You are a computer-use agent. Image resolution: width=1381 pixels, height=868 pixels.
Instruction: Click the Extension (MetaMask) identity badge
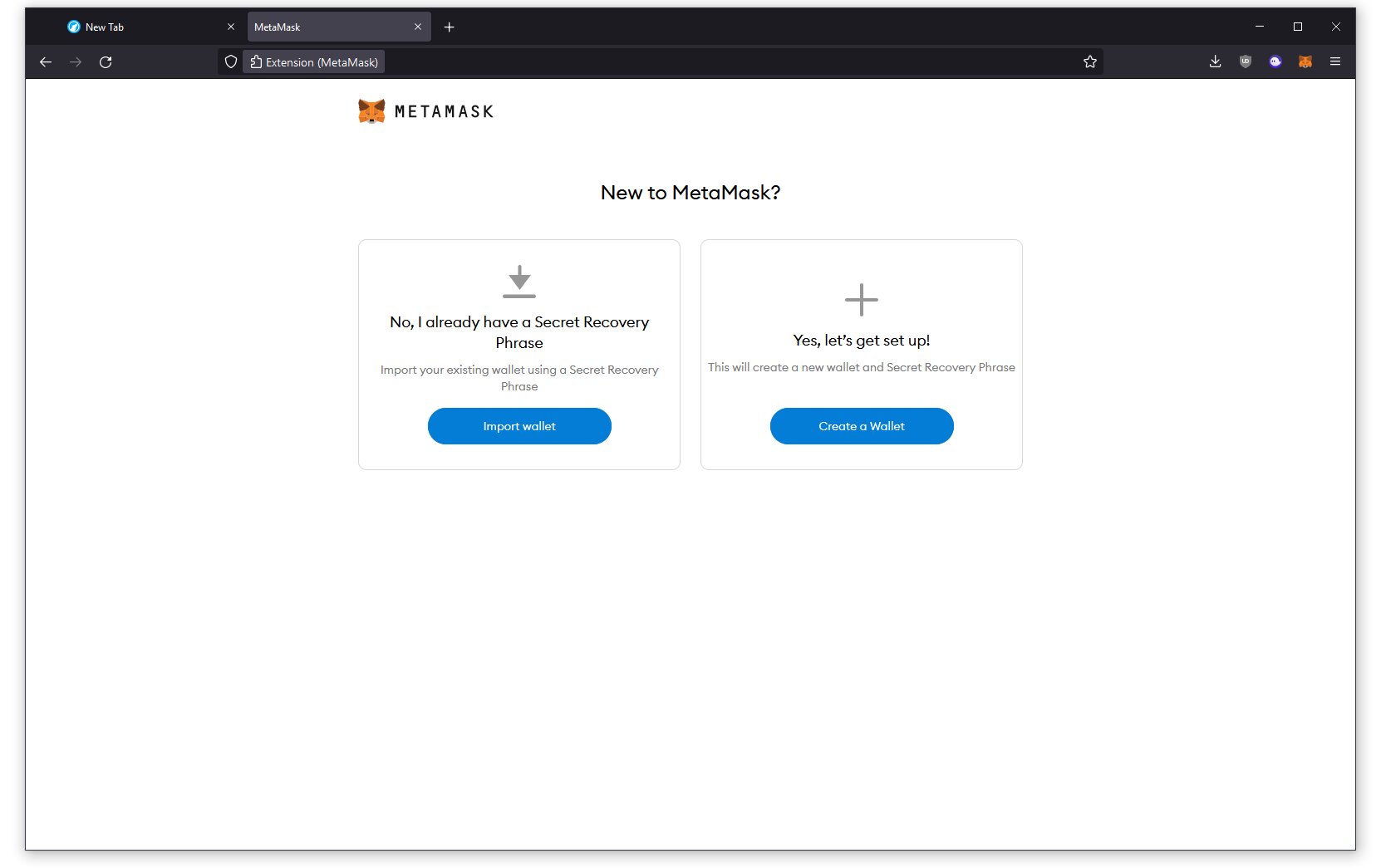pos(314,62)
